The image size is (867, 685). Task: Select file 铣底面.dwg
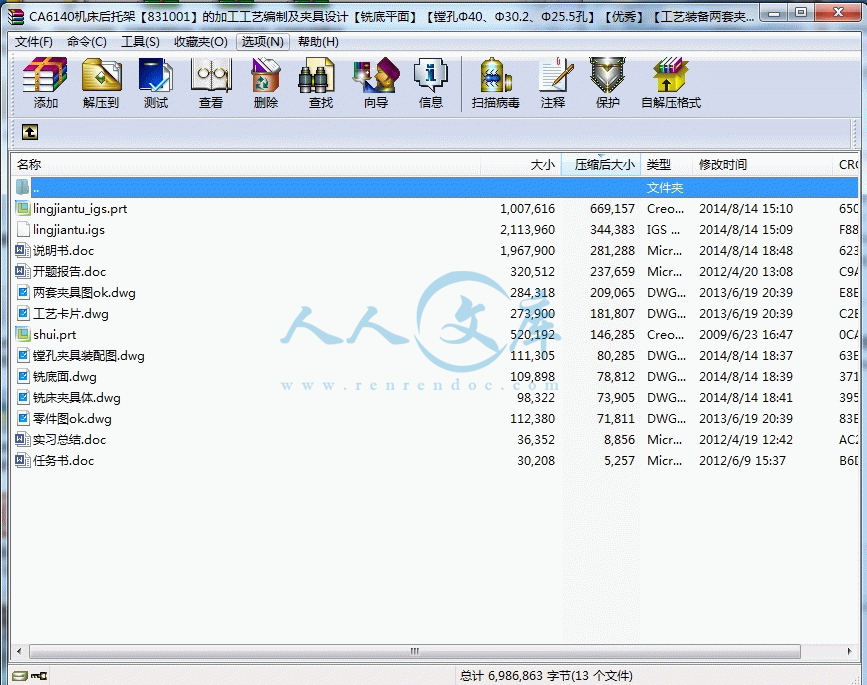(x=65, y=377)
